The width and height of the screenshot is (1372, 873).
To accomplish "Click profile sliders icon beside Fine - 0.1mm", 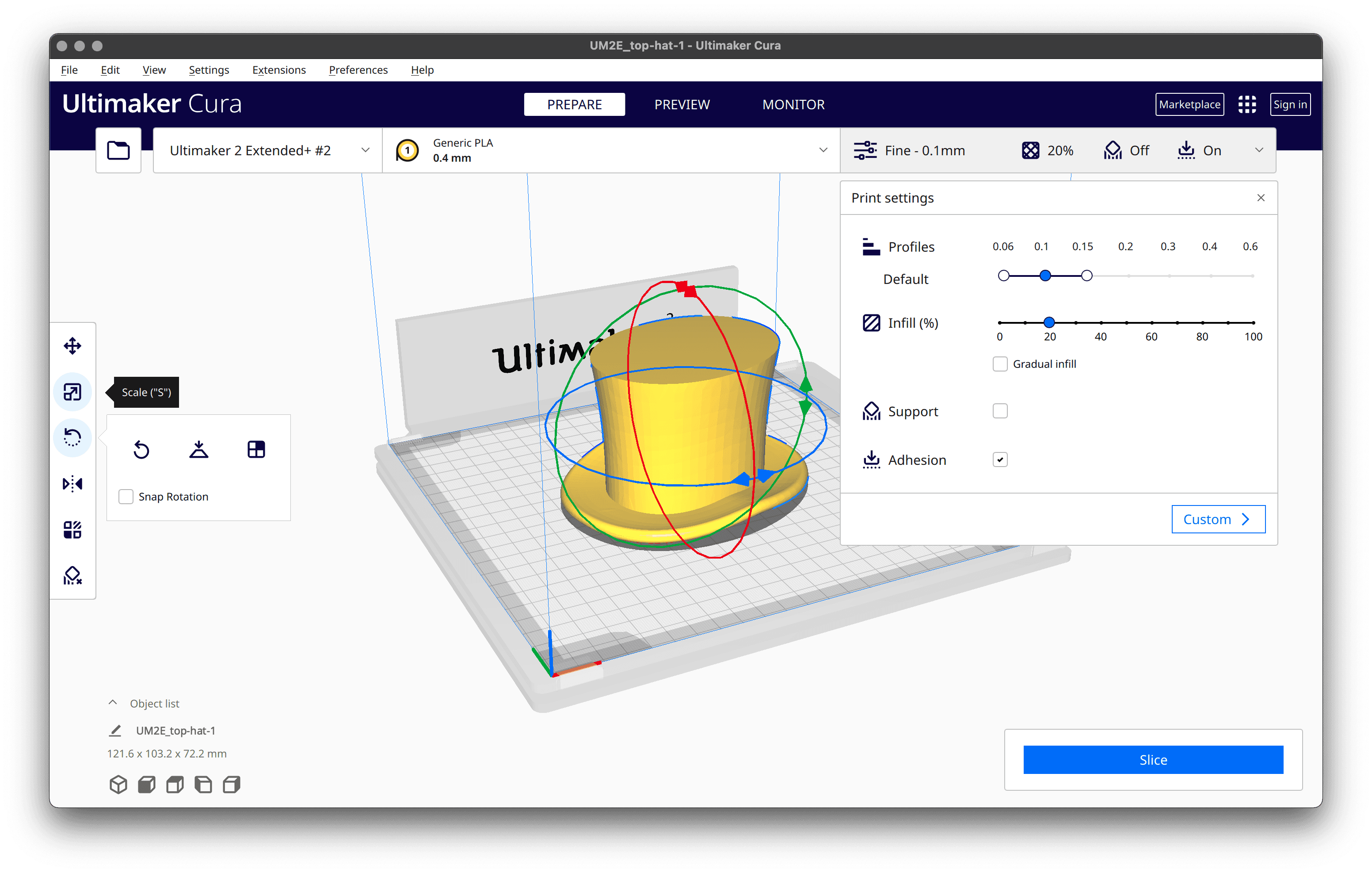I will tap(865, 150).
